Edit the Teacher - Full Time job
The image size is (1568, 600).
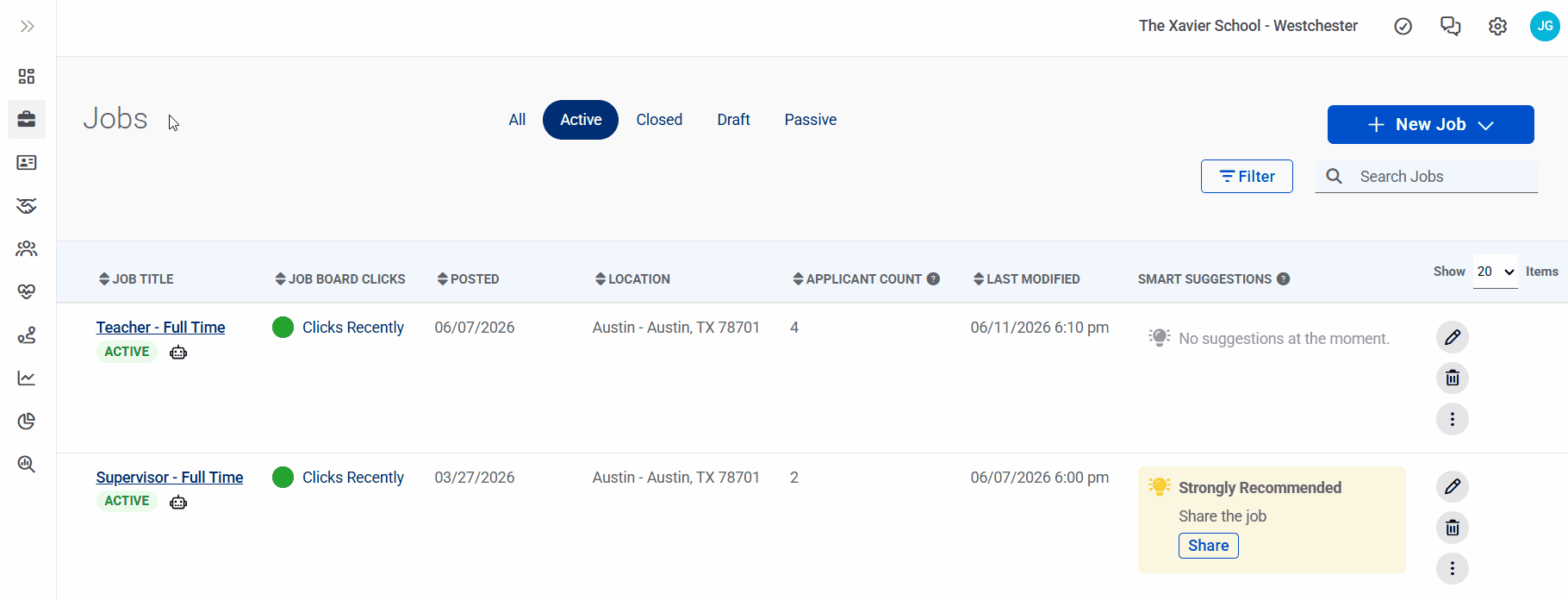(1453, 337)
